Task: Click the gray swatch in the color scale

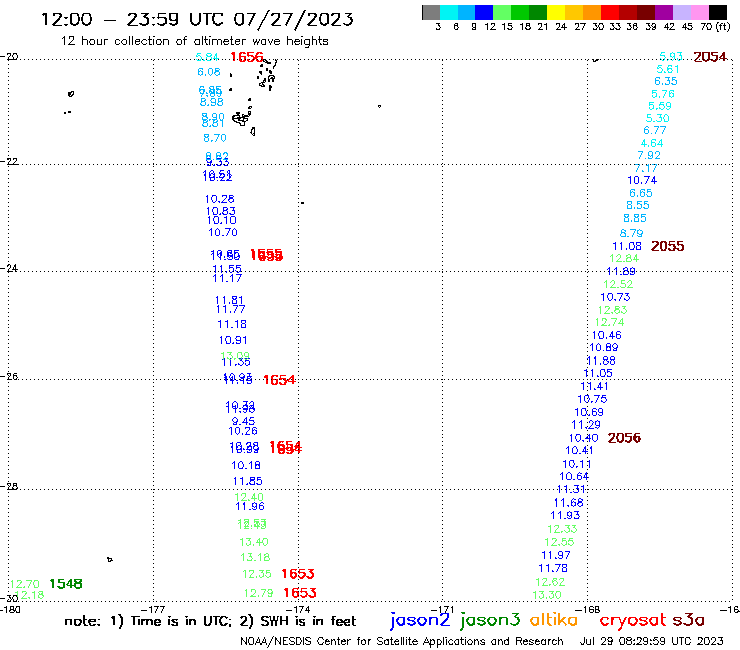Action: pyautogui.click(x=431, y=12)
